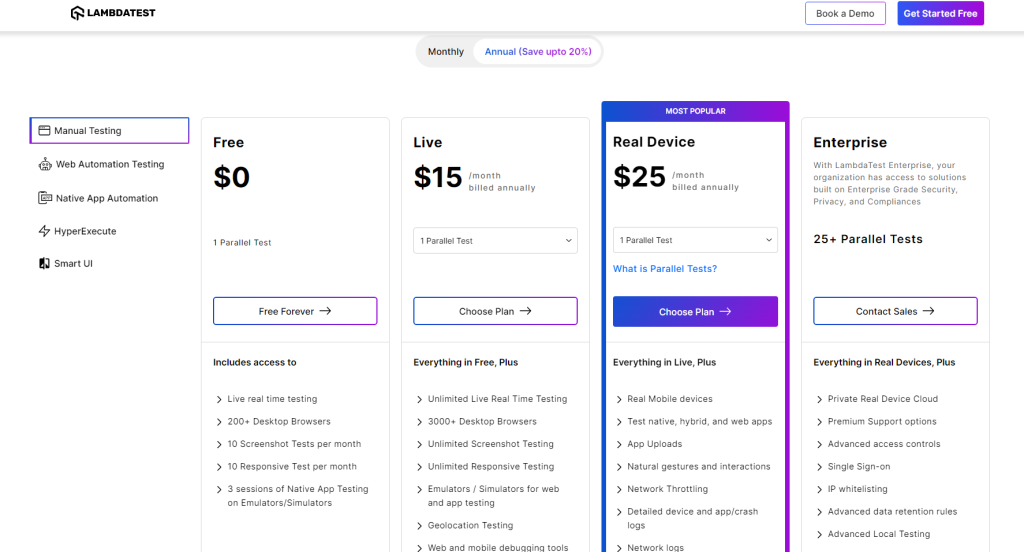Click chevron beside Private Real Device Cloud
1024x552 pixels.
click(x=820, y=399)
